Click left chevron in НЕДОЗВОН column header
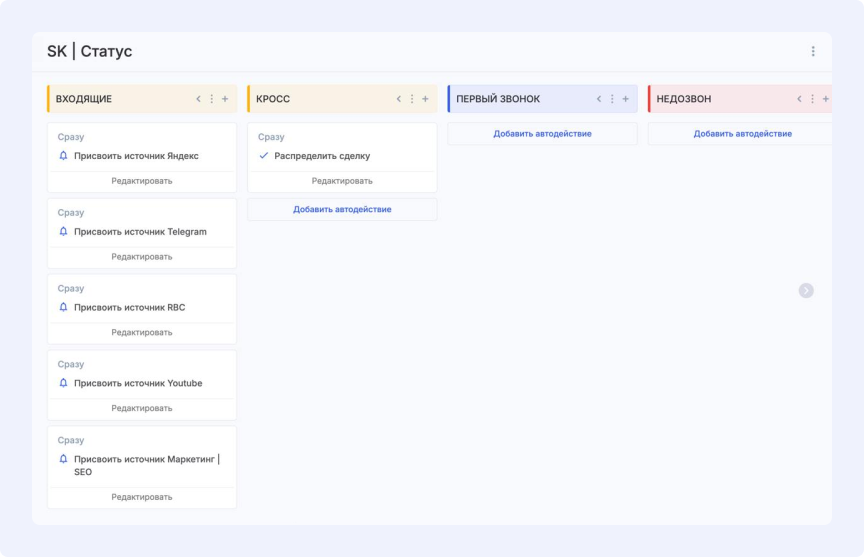This screenshot has height=557, width=864. [x=799, y=99]
